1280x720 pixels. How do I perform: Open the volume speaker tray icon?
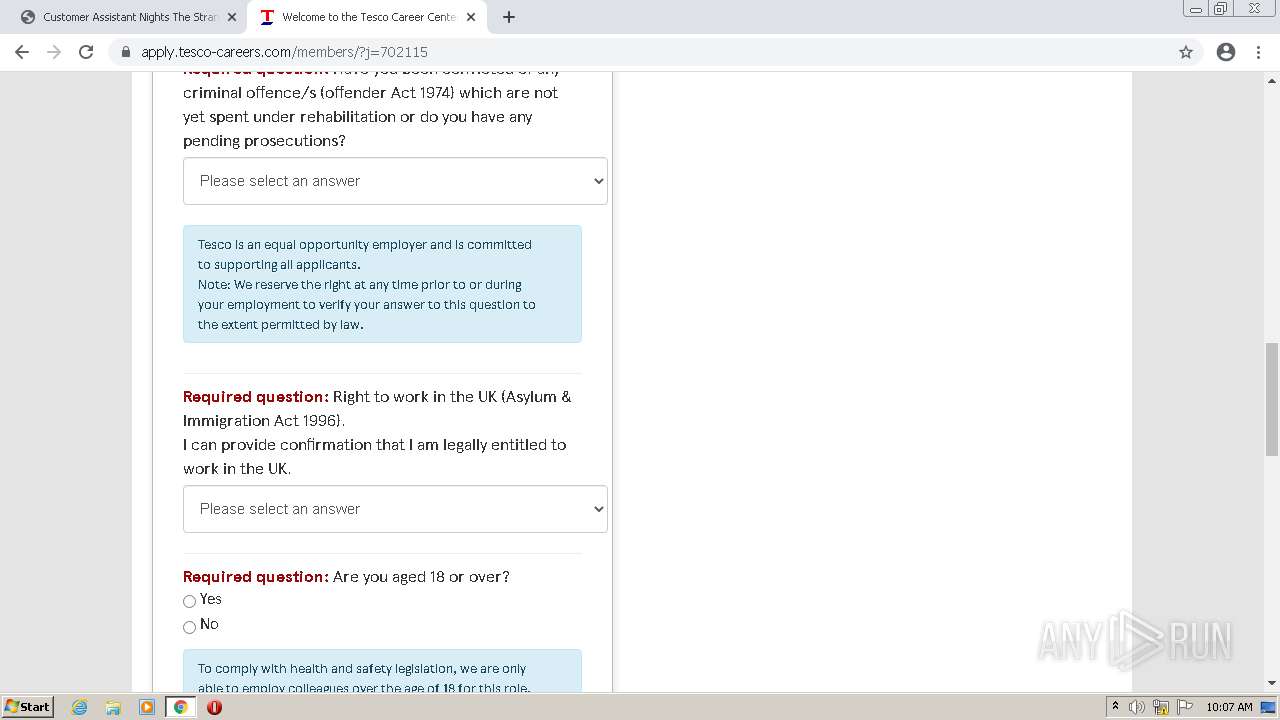click(x=1137, y=707)
